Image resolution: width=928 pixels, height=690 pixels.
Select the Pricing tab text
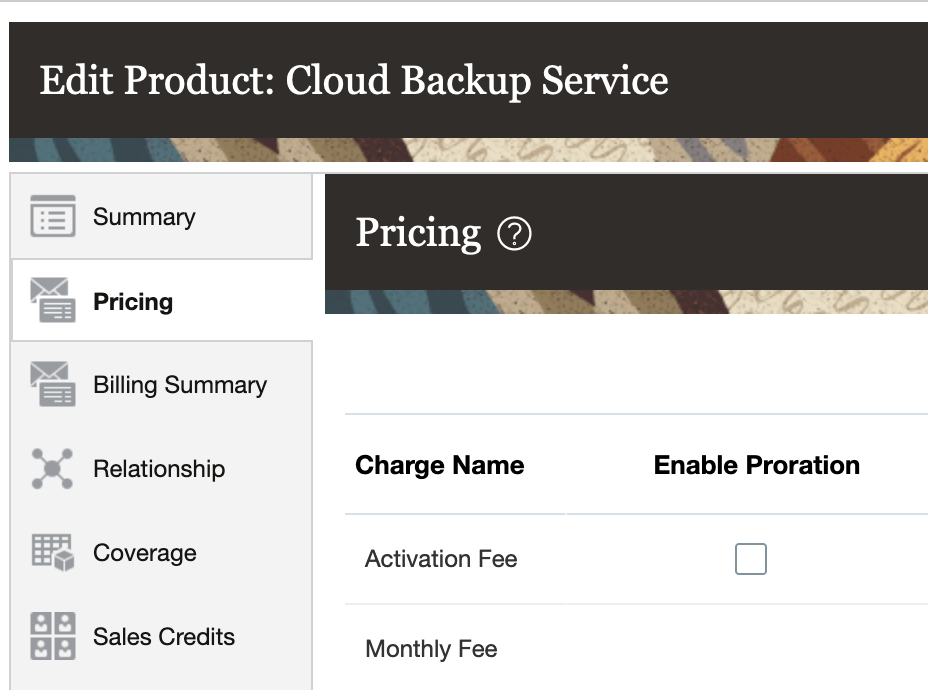[133, 302]
